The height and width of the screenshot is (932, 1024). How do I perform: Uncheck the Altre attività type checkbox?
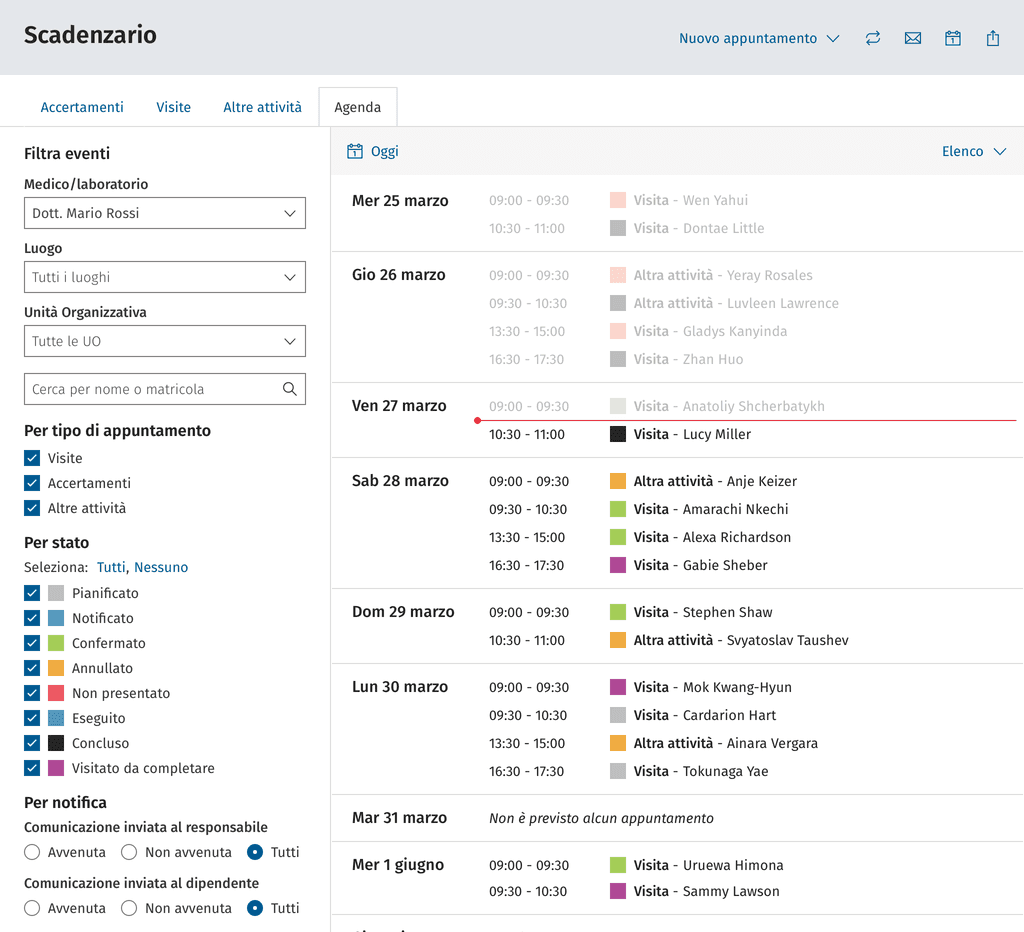(x=32, y=507)
